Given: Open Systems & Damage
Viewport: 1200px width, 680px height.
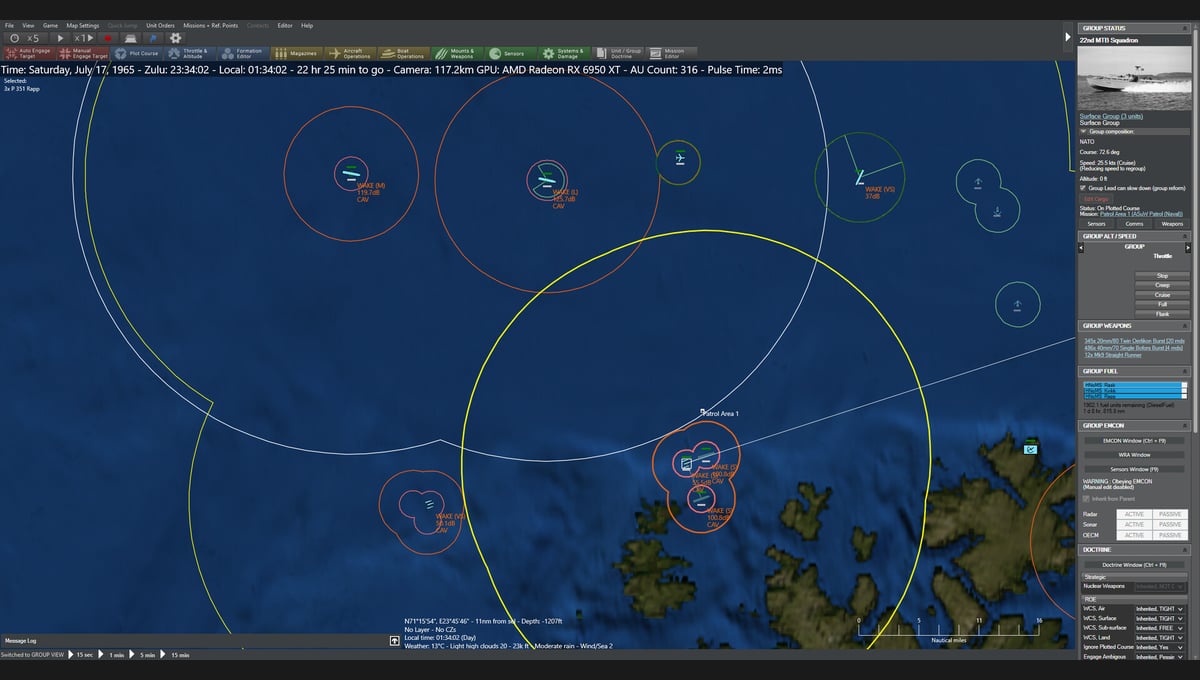Looking at the screenshot, I should pyautogui.click(x=562, y=53).
